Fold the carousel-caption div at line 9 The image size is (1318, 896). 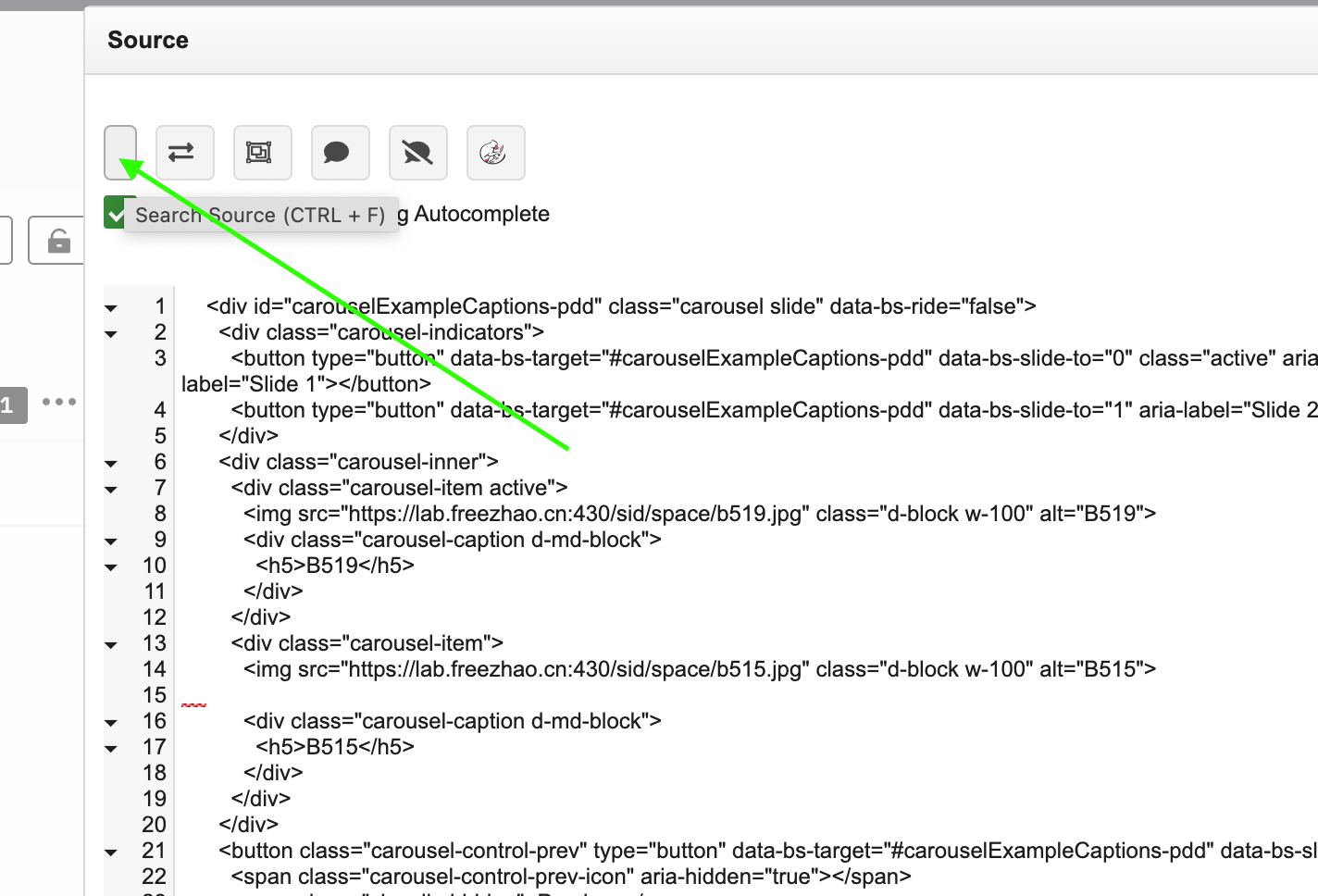click(111, 541)
